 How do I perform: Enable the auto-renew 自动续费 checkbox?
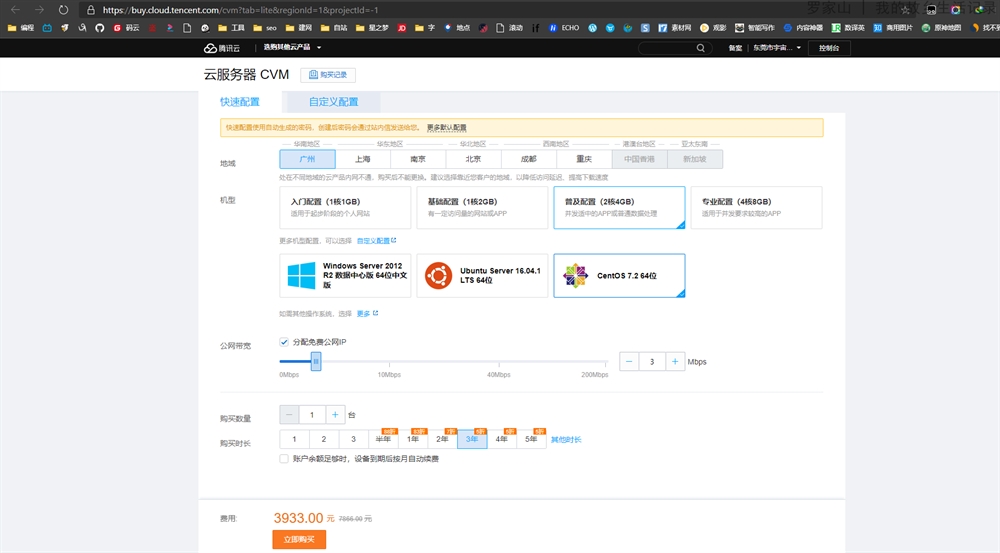pos(285,459)
